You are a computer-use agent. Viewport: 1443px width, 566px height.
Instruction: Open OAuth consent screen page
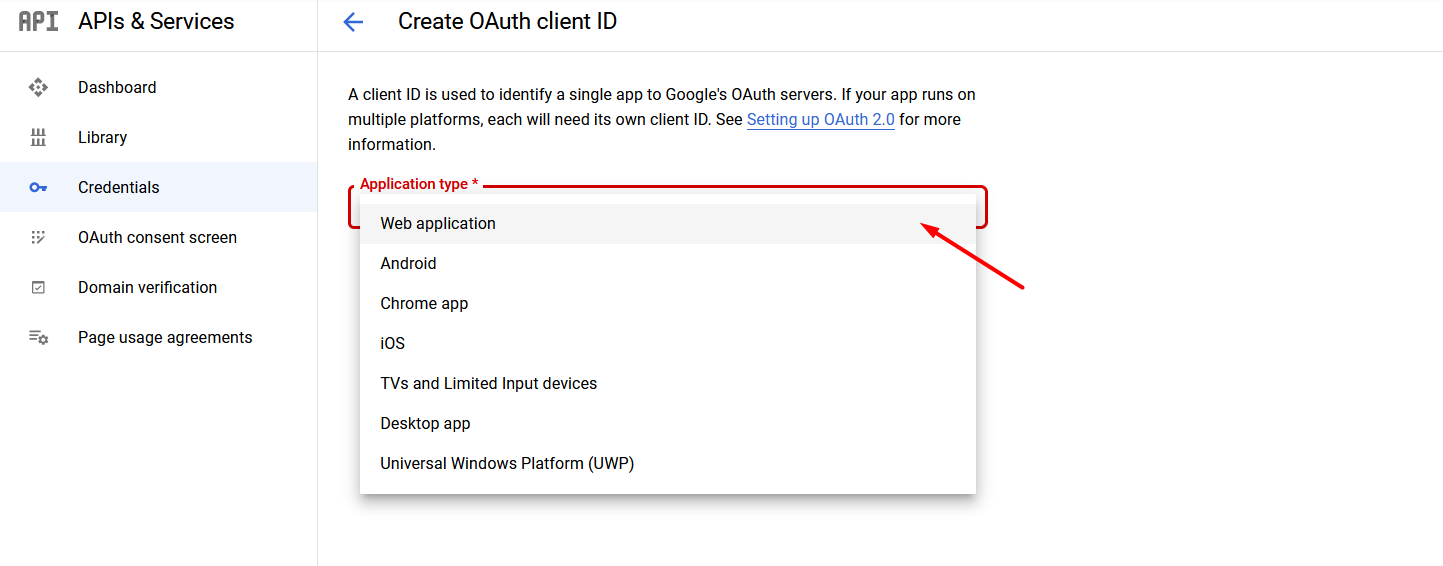158,237
